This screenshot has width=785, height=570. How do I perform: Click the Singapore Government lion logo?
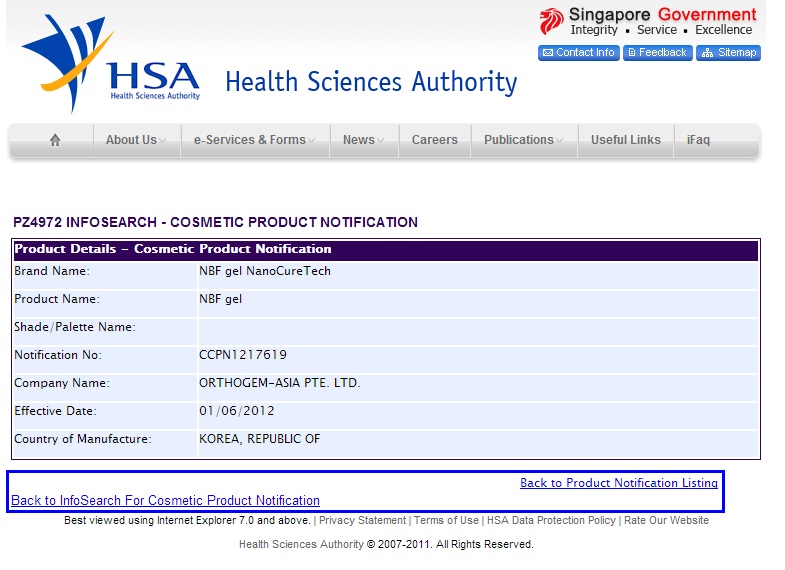pyautogui.click(x=551, y=21)
